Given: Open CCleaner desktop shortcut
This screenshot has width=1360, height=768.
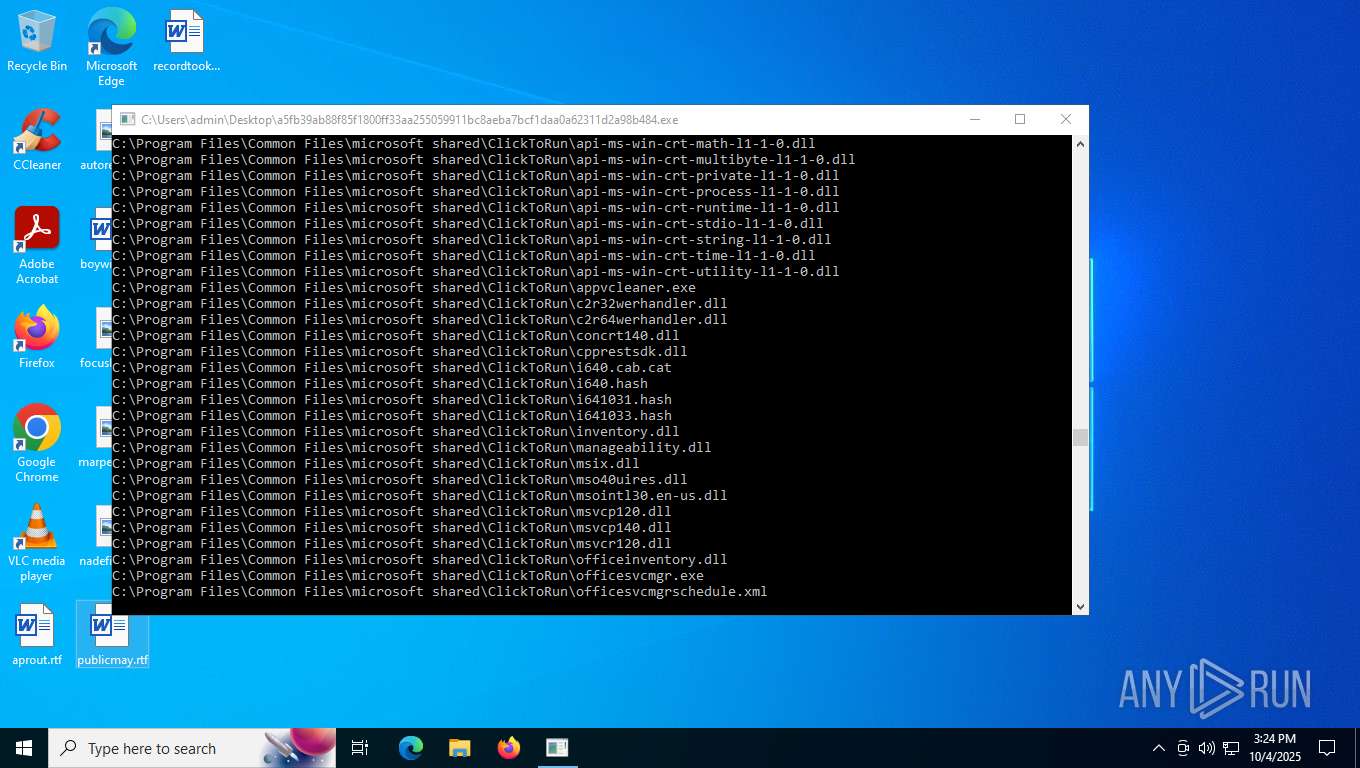Looking at the screenshot, I should pos(37,140).
